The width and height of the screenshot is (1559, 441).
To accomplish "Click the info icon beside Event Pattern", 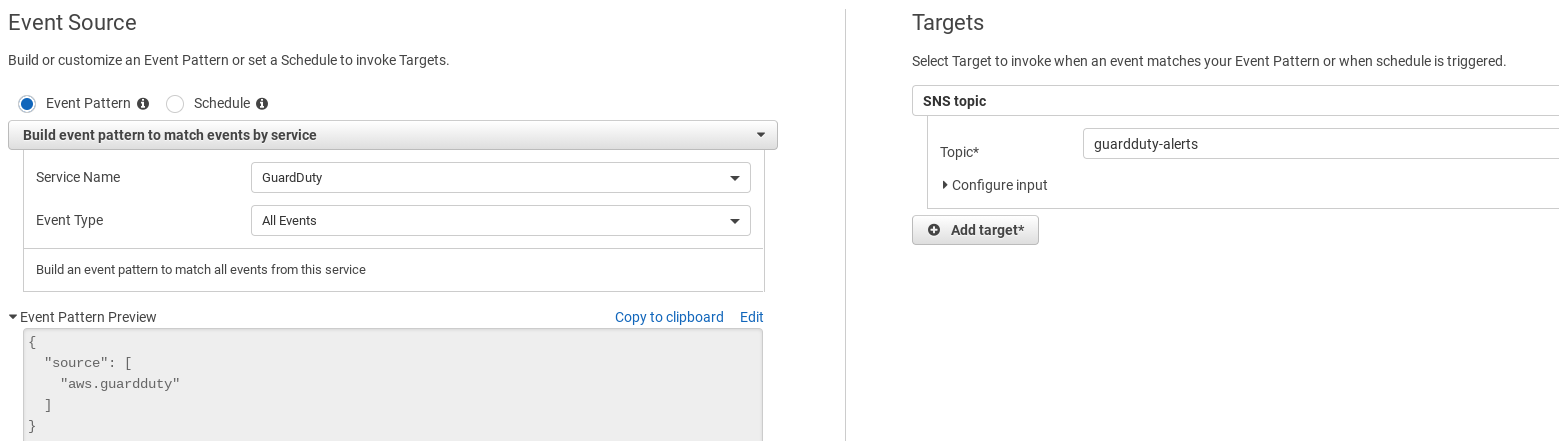I will point(143,104).
